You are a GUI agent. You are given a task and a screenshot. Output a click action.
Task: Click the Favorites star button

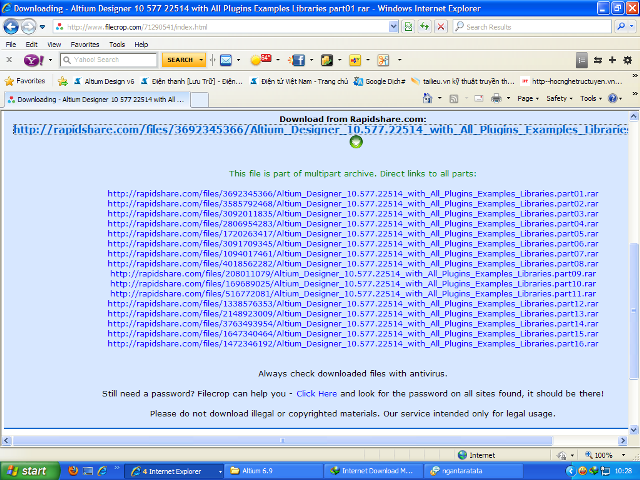click(x=25, y=81)
